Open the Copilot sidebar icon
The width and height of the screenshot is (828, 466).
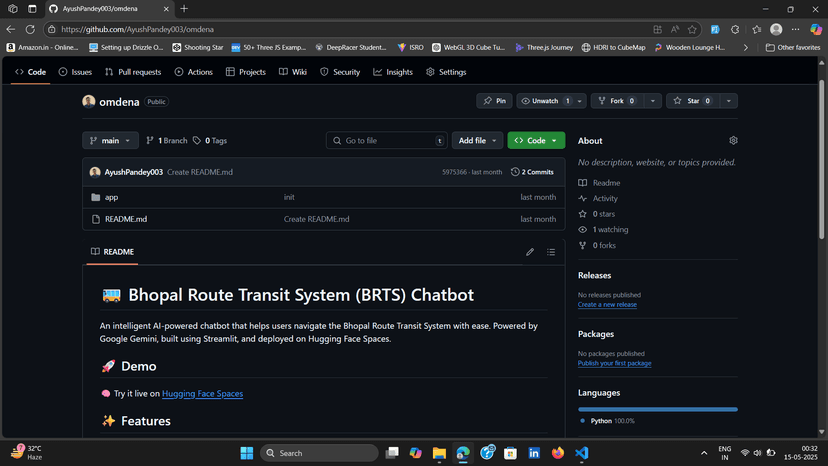pos(816,30)
